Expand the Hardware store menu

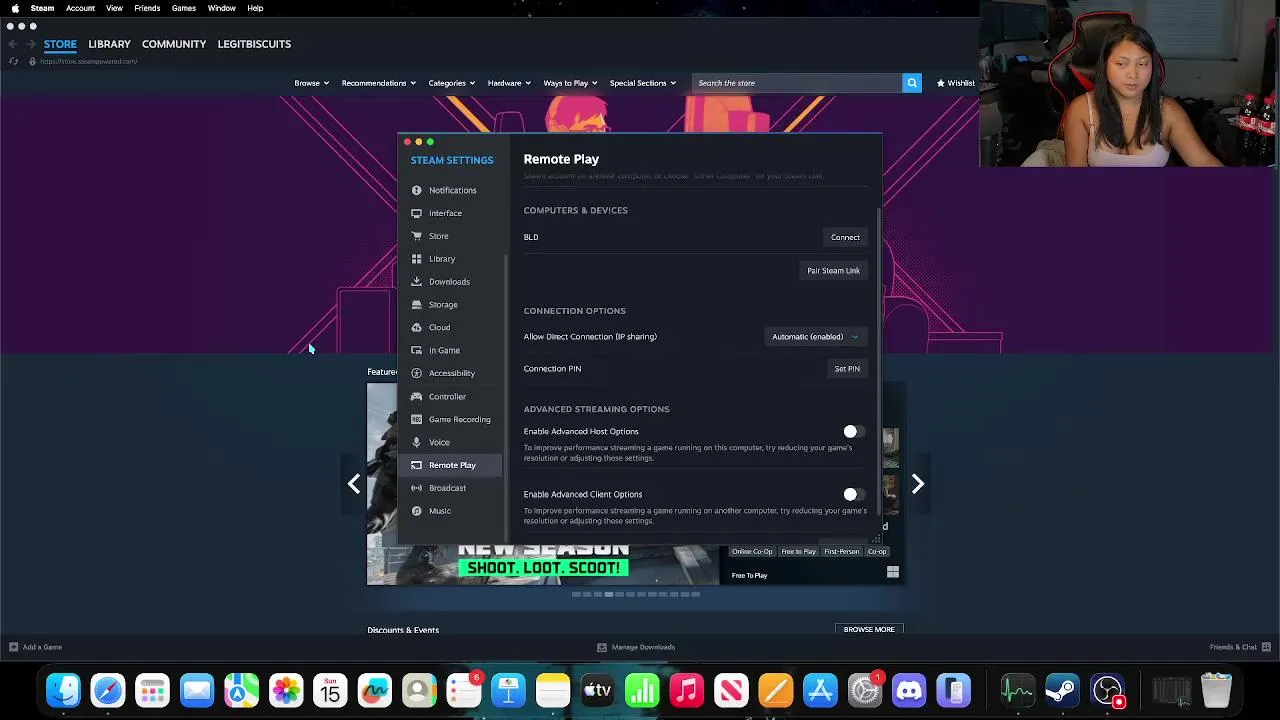[509, 83]
